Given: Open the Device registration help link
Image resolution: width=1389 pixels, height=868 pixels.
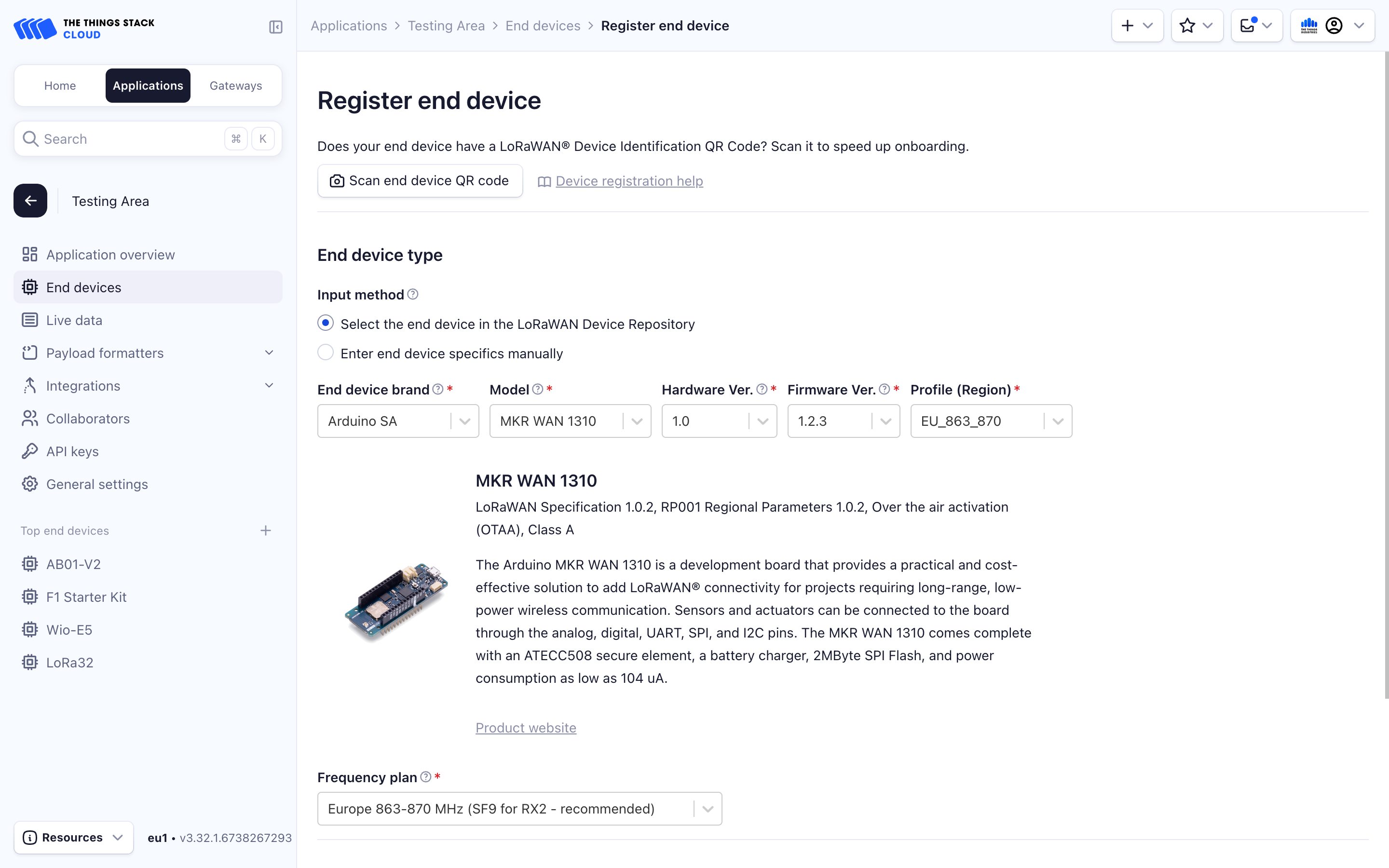Looking at the screenshot, I should (x=628, y=181).
